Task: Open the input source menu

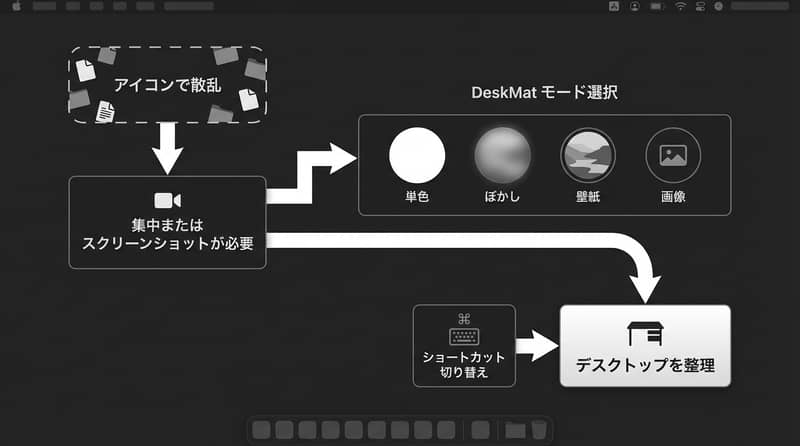Action: (613, 6)
